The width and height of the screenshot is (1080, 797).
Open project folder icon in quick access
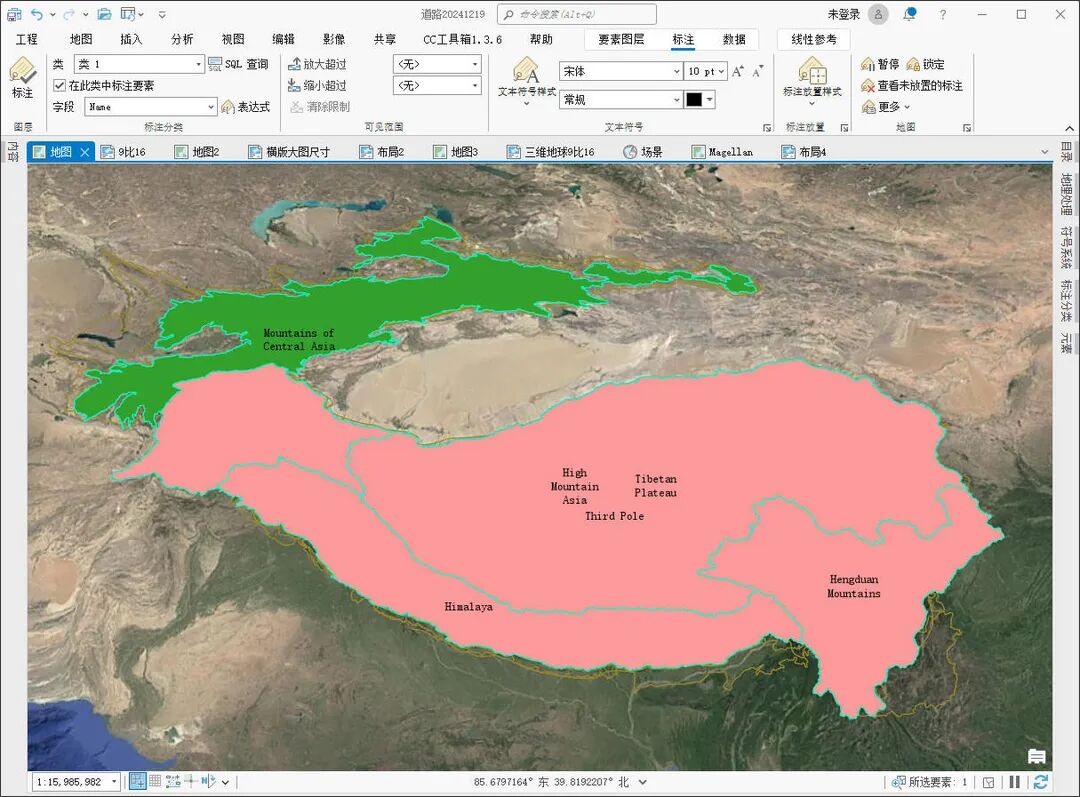(104, 14)
